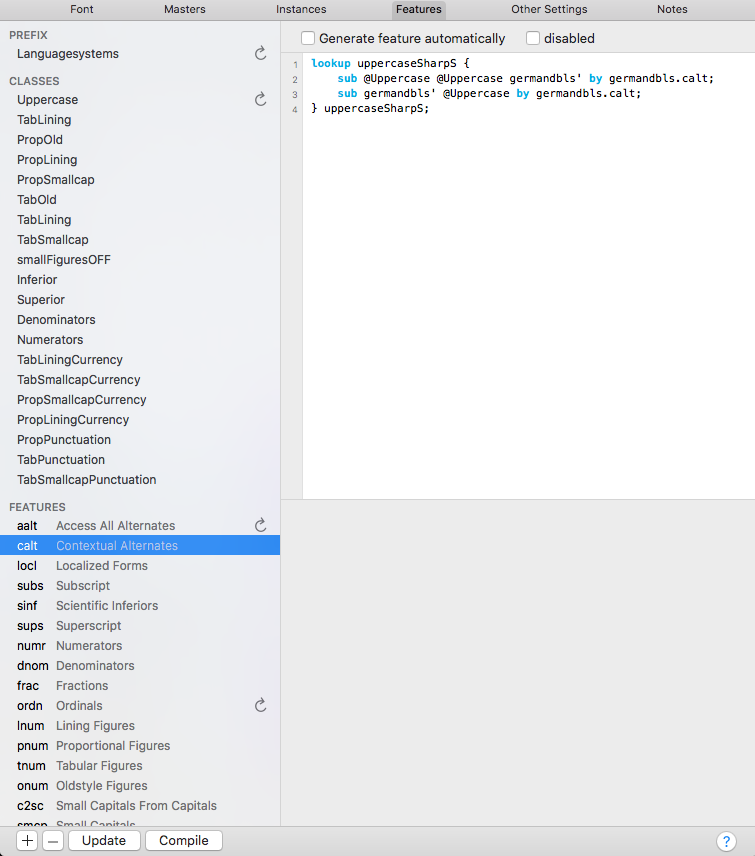Click refresh icon beside ordn Ordinals
This screenshot has width=755, height=856.
tap(260, 706)
